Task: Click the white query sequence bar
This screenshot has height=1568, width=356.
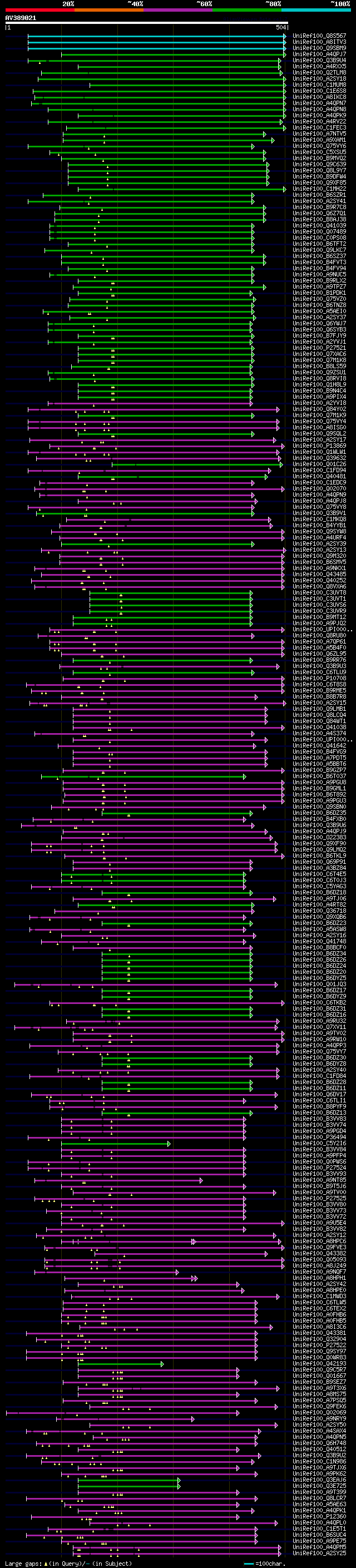Action: 146,23
